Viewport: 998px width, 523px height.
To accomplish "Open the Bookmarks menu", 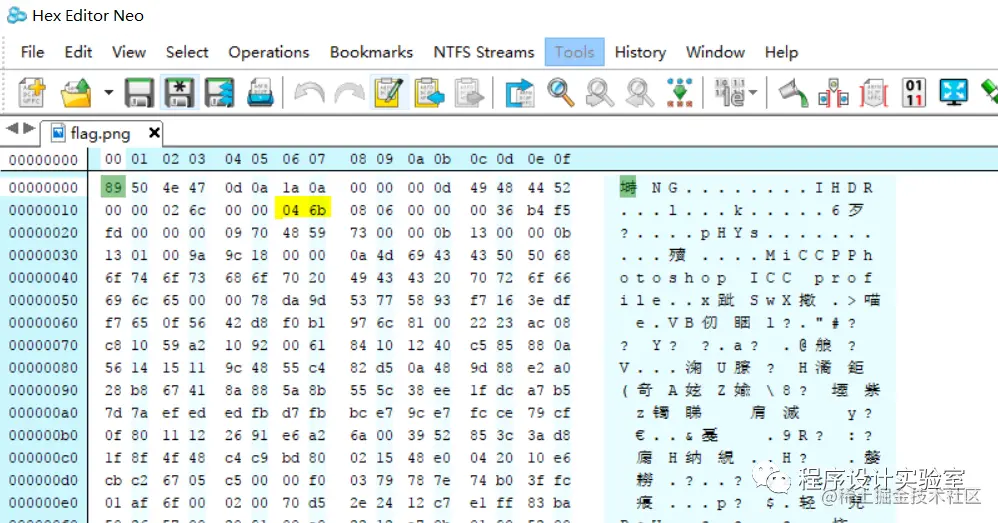I will 371,52.
